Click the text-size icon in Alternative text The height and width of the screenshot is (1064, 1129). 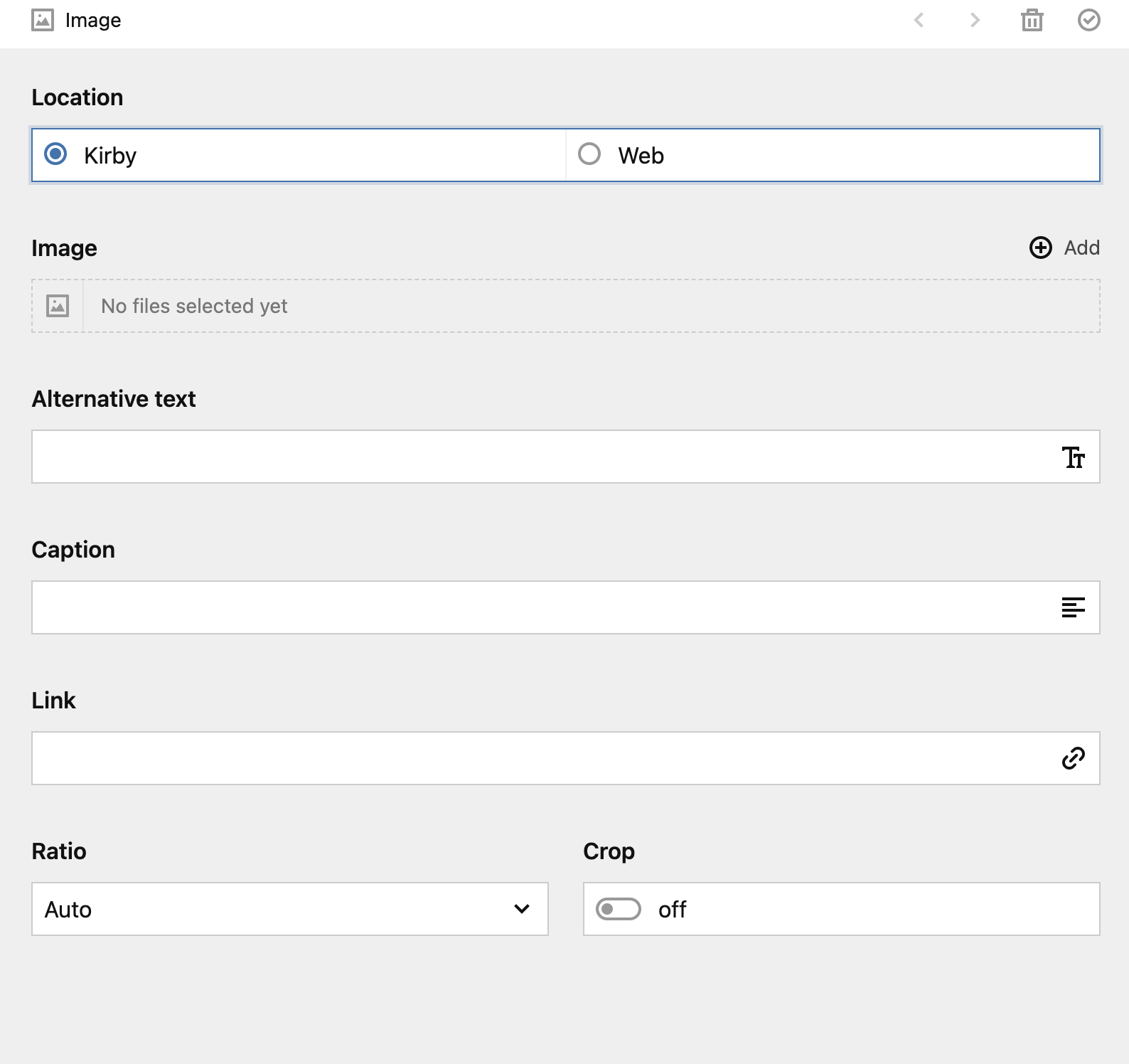1073,457
